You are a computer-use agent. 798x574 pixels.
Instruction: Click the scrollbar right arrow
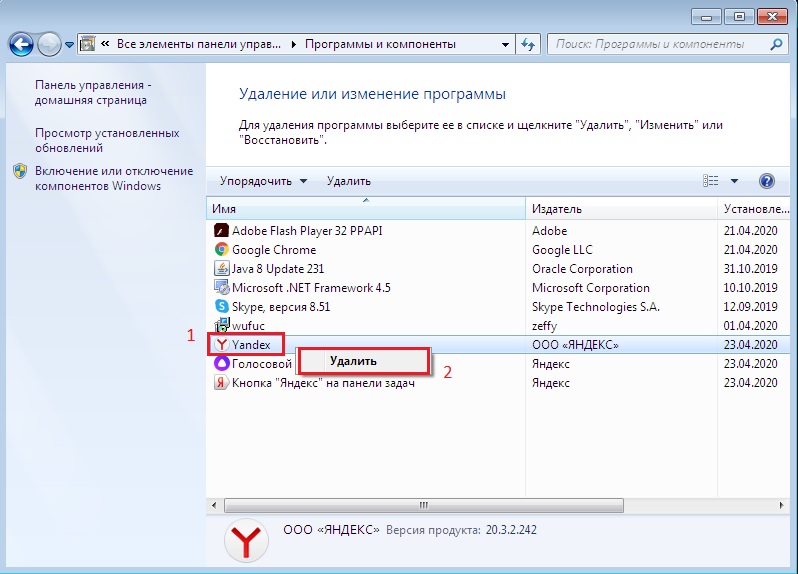(782, 505)
